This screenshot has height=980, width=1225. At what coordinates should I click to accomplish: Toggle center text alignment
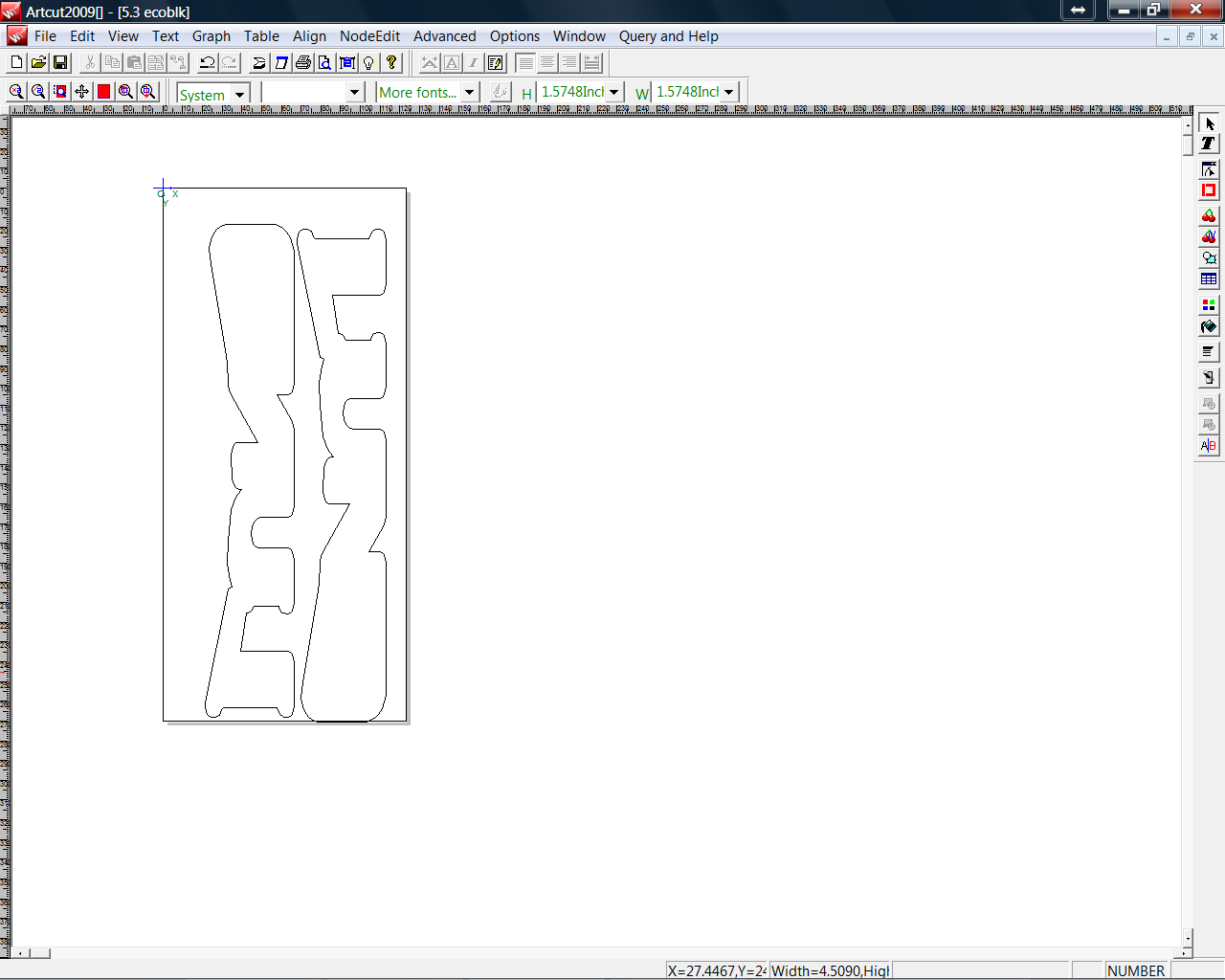tap(547, 62)
